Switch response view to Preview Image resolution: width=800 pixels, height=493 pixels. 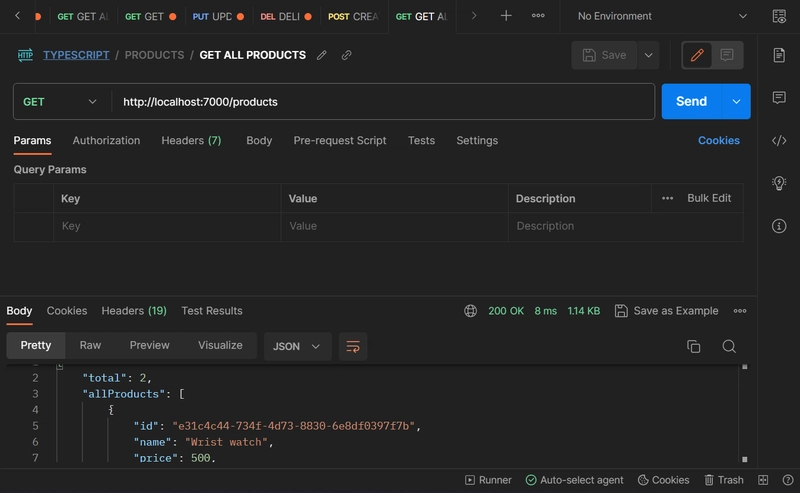(149, 346)
